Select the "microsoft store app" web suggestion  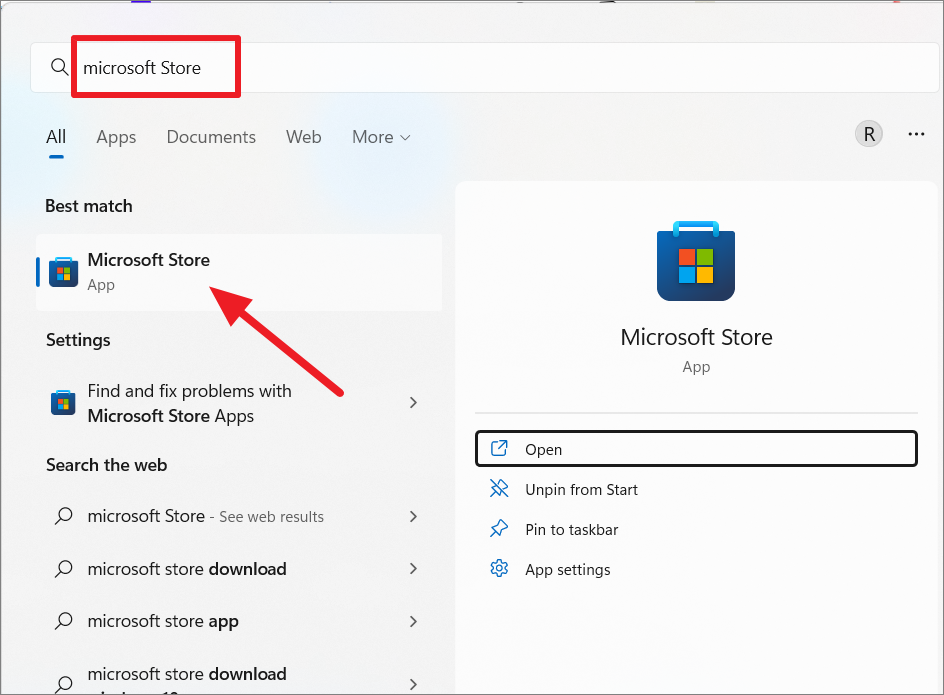click(x=239, y=621)
